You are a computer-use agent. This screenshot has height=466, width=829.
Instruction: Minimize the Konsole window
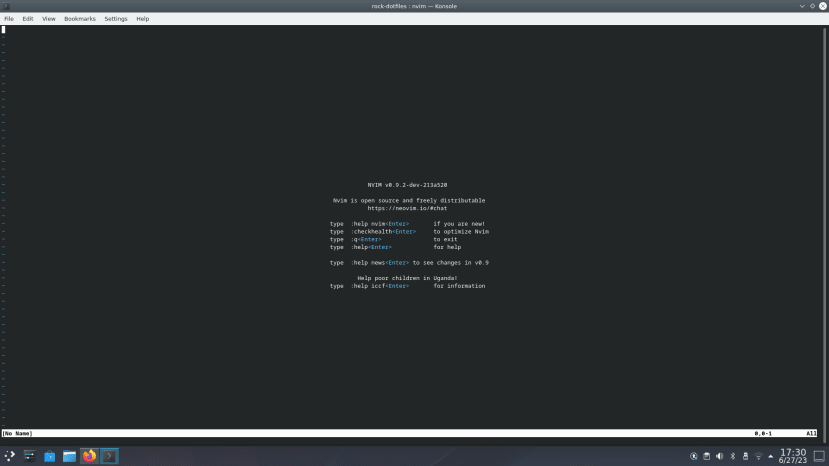802,6
